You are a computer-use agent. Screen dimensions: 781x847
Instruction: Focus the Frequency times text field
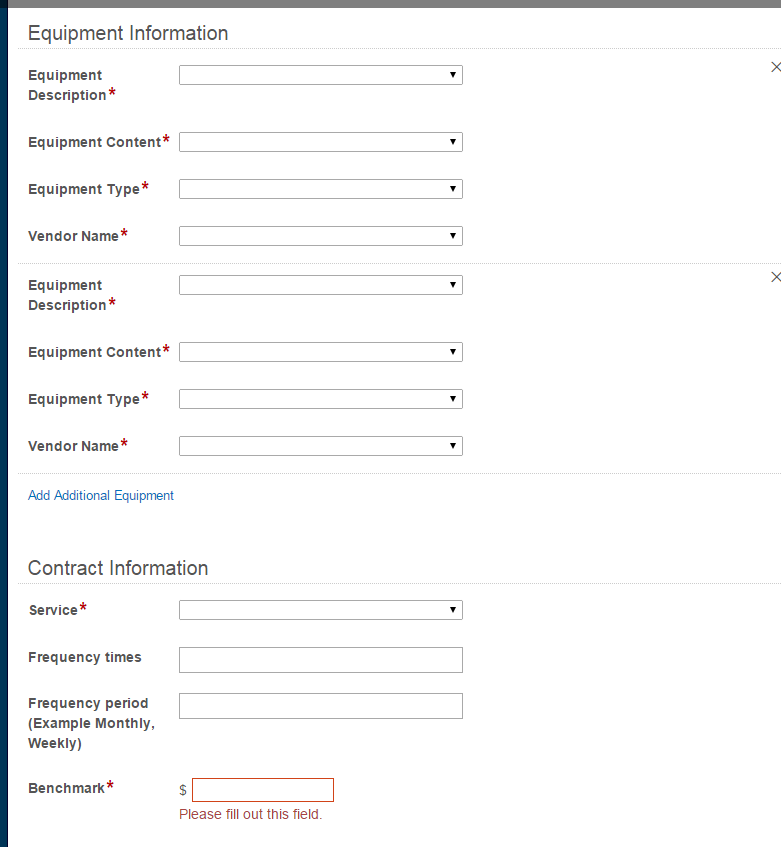click(321, 660)
